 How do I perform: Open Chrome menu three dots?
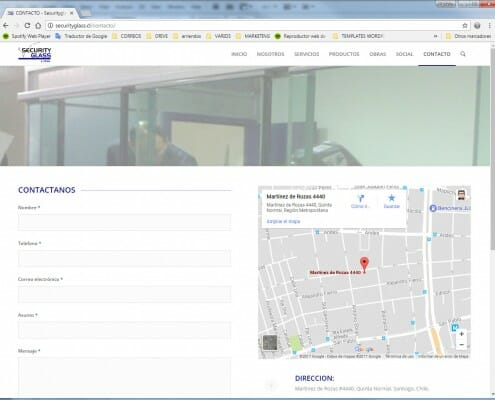489,26
